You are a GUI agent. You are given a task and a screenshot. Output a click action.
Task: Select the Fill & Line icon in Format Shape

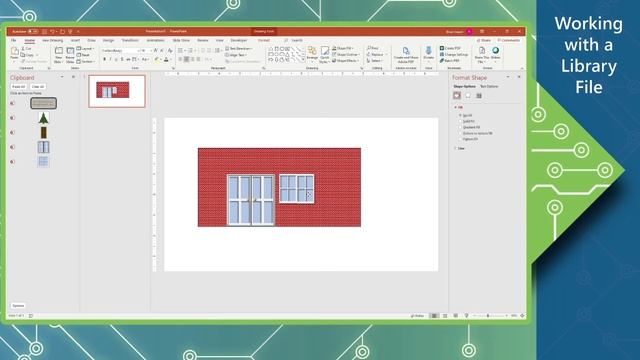(457, 96)
